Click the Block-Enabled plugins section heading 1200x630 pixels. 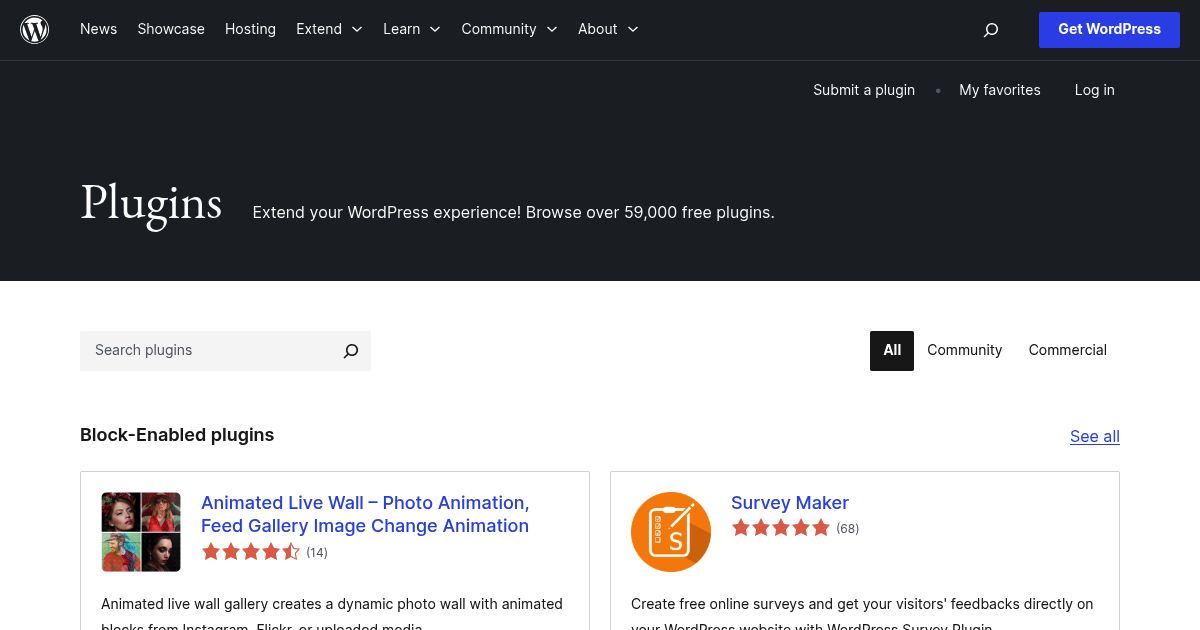(177, 435)
